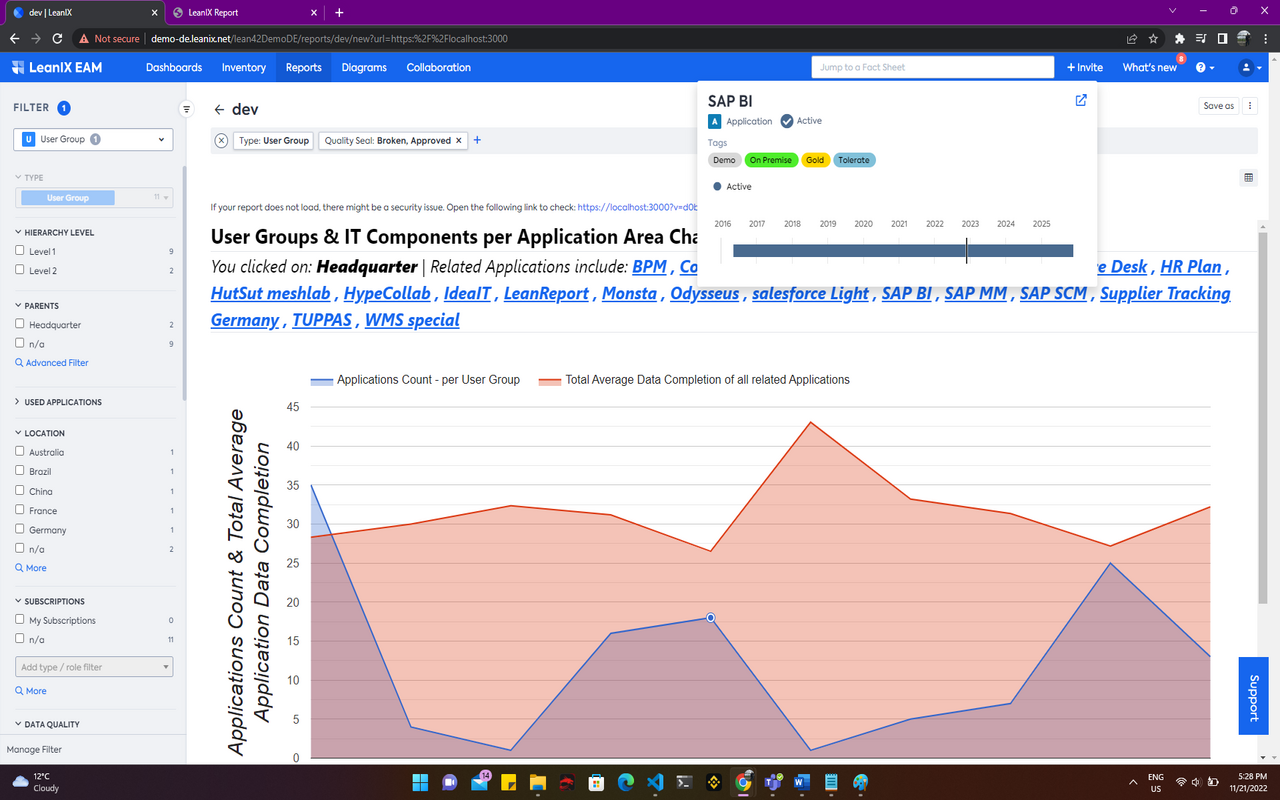This screenshot has width=1280, height=800.
Task: Open a new Chrome tab
Action: 339,12
